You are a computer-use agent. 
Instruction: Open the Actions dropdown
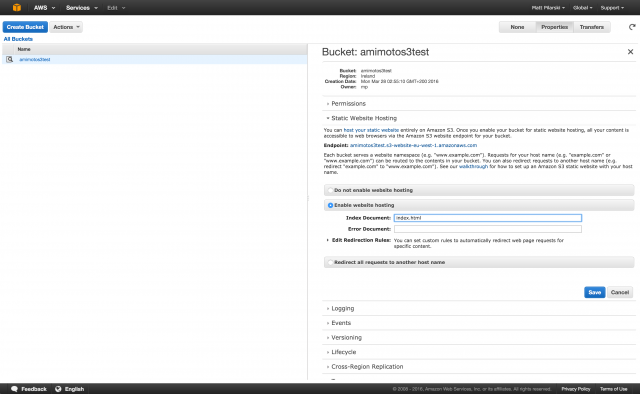coord(66,27)
